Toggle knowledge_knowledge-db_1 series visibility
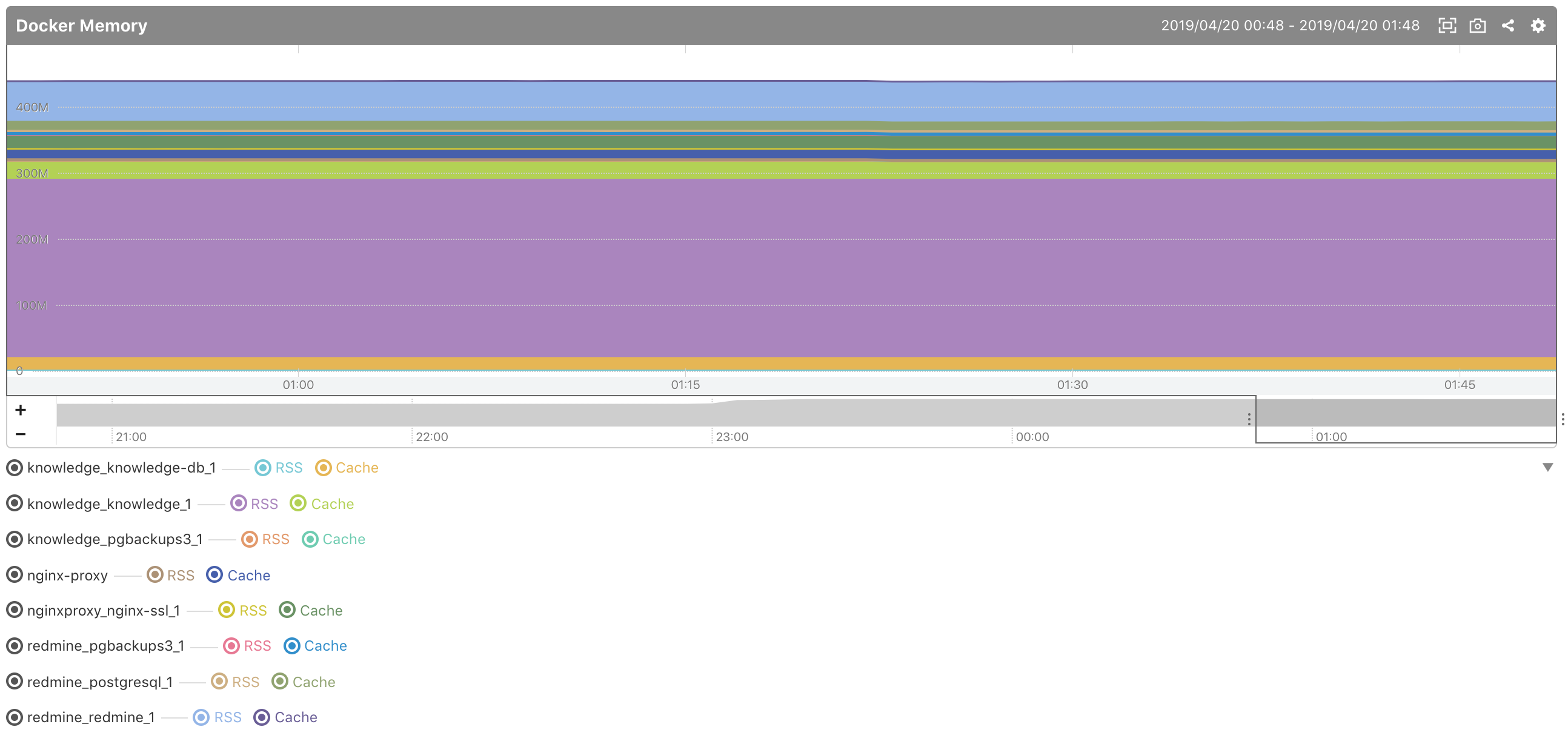 click(15, 468)
